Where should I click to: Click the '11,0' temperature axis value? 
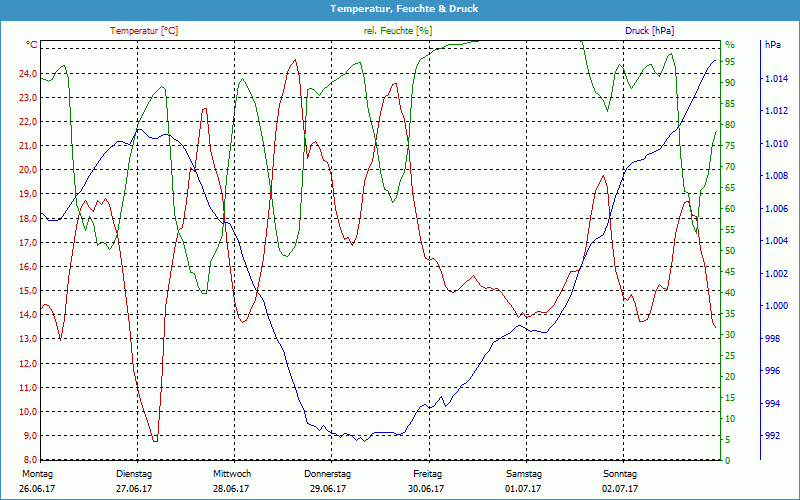pyautogui.click(x=28, y=387)
